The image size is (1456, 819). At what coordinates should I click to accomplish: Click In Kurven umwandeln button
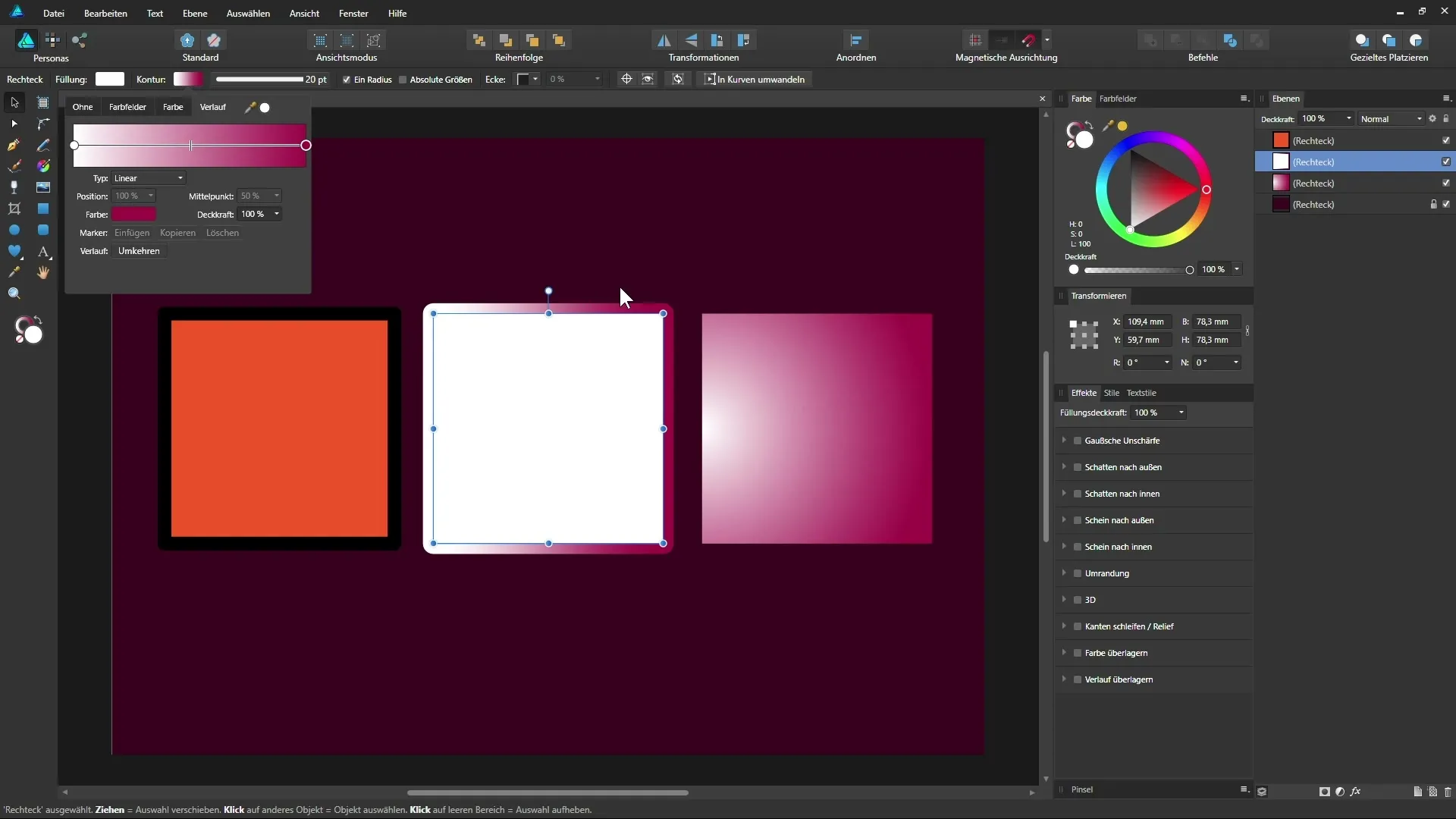(755, 80)
